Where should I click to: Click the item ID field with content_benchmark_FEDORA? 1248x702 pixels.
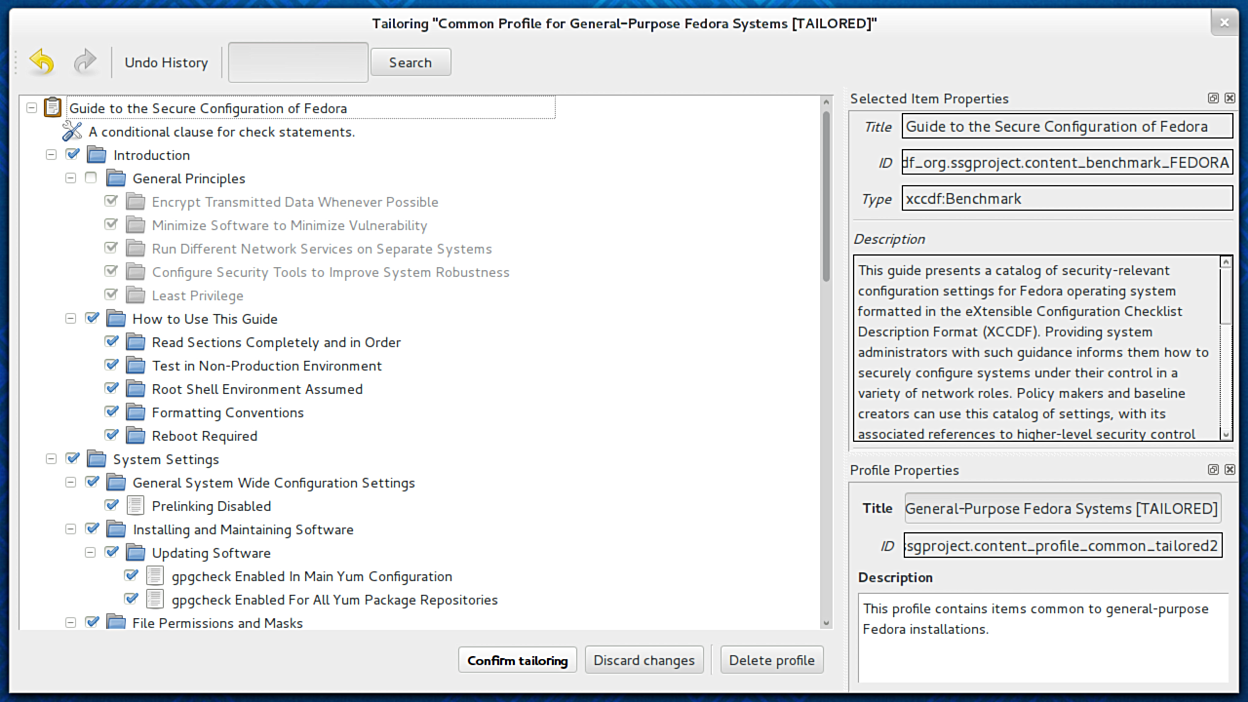(1067, 162)
